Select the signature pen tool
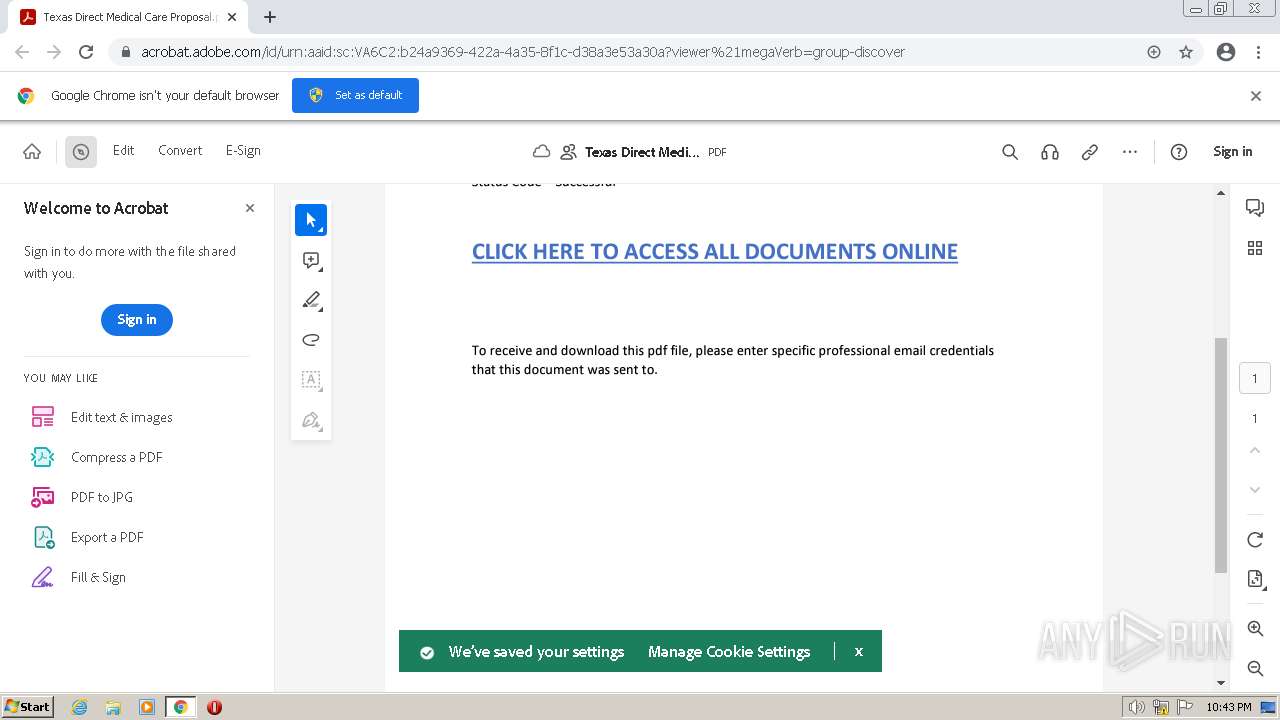1280x720 pixels. 311,420
